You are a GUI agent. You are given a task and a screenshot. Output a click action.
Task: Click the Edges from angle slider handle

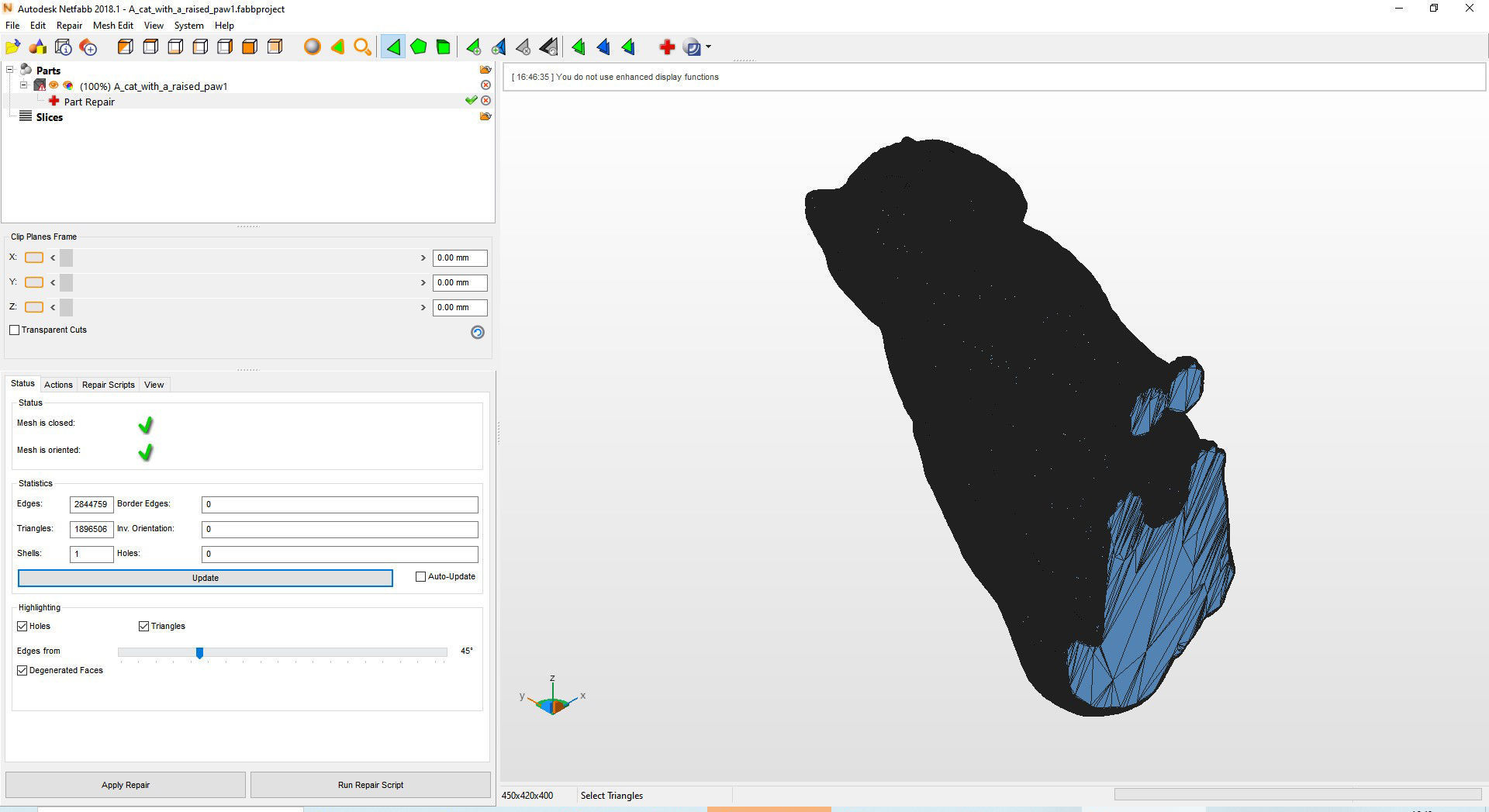coord(199,653)
